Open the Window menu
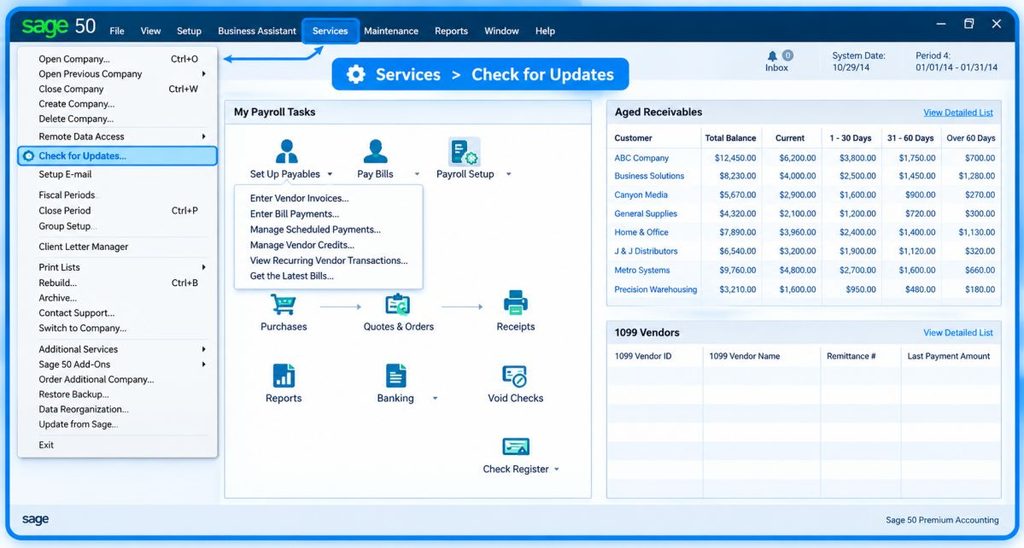The image size is (1024, 548). tap(502, 31)
